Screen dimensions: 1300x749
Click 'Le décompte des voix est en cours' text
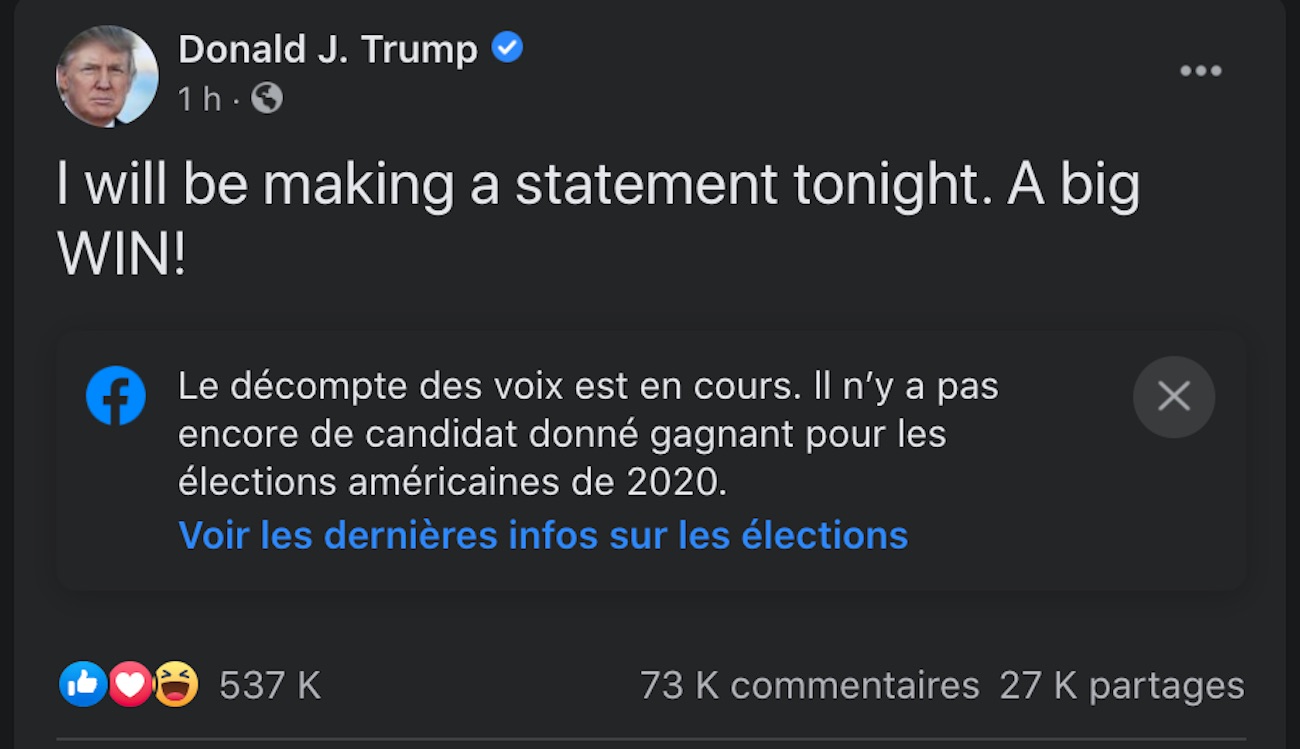coord(490,387)
